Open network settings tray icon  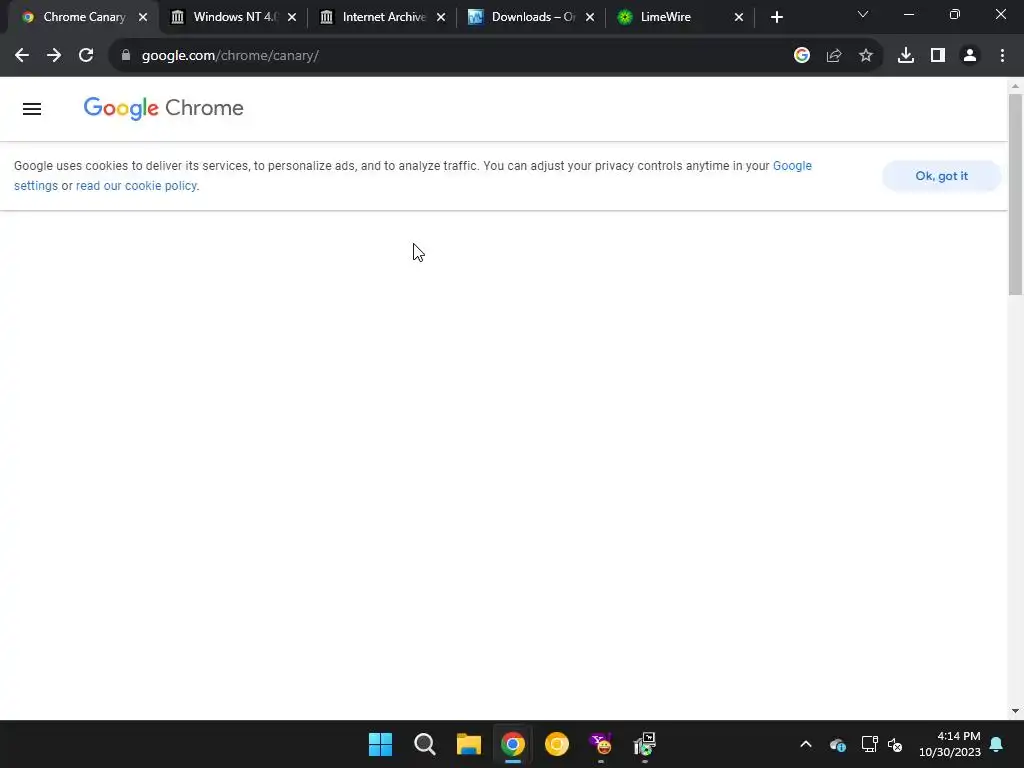(869, 744)
